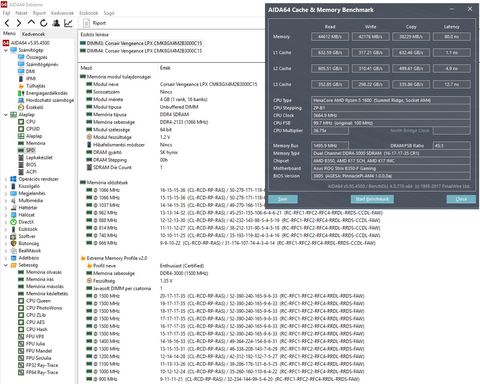Switch to the Kedvencek tab
This screenshot has width=480, height=384.
pos(33,34)
